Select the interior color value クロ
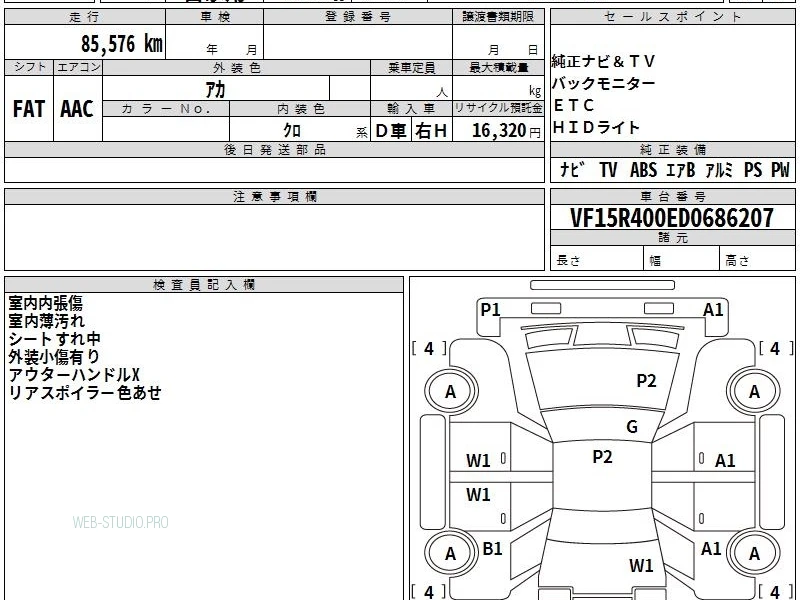Image resolution: width=800 pixels, height=600 pixels. (x=292, y=130)
